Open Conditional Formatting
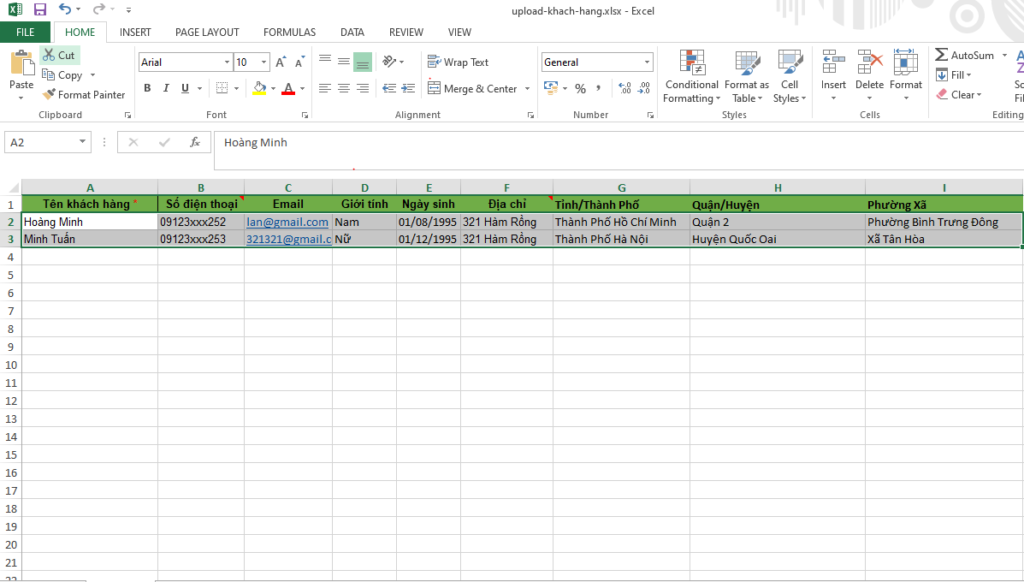 tap(692, 76)
